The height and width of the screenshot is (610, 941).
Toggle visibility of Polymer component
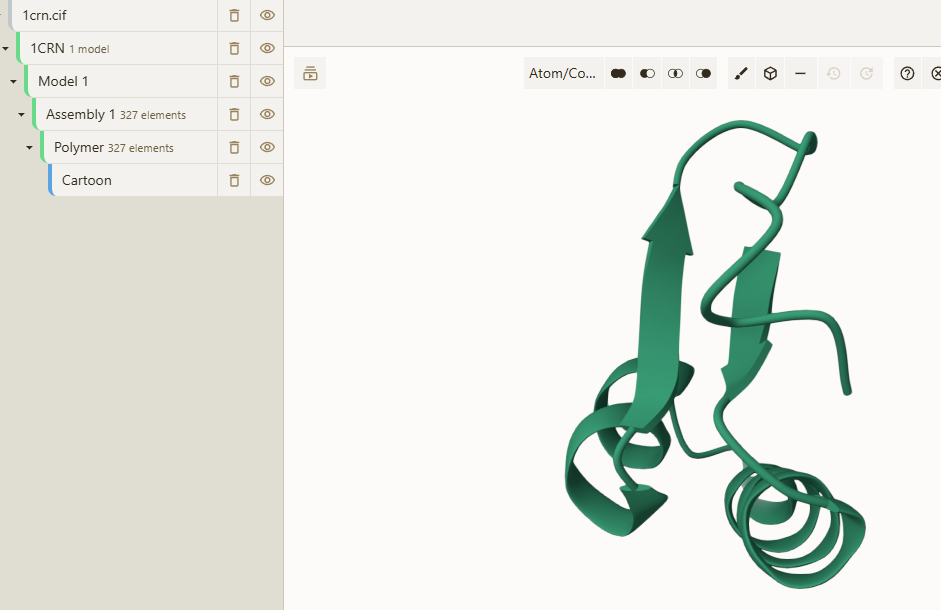click(x=267, y=147)
